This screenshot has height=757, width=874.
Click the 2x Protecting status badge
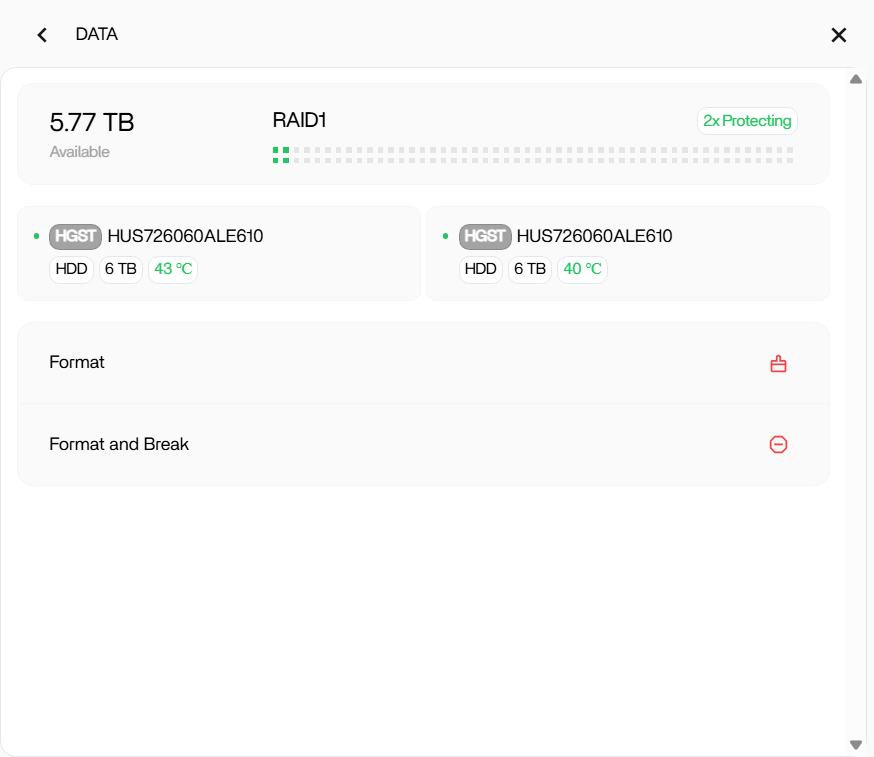click(x=747, y=121)
